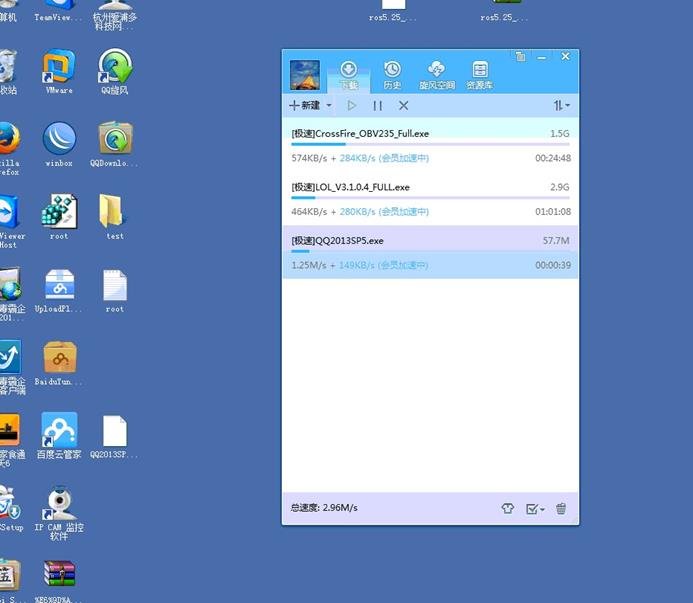Open the 历史 history tab
This screenshot has width=693, height=603.
(392, 75)
